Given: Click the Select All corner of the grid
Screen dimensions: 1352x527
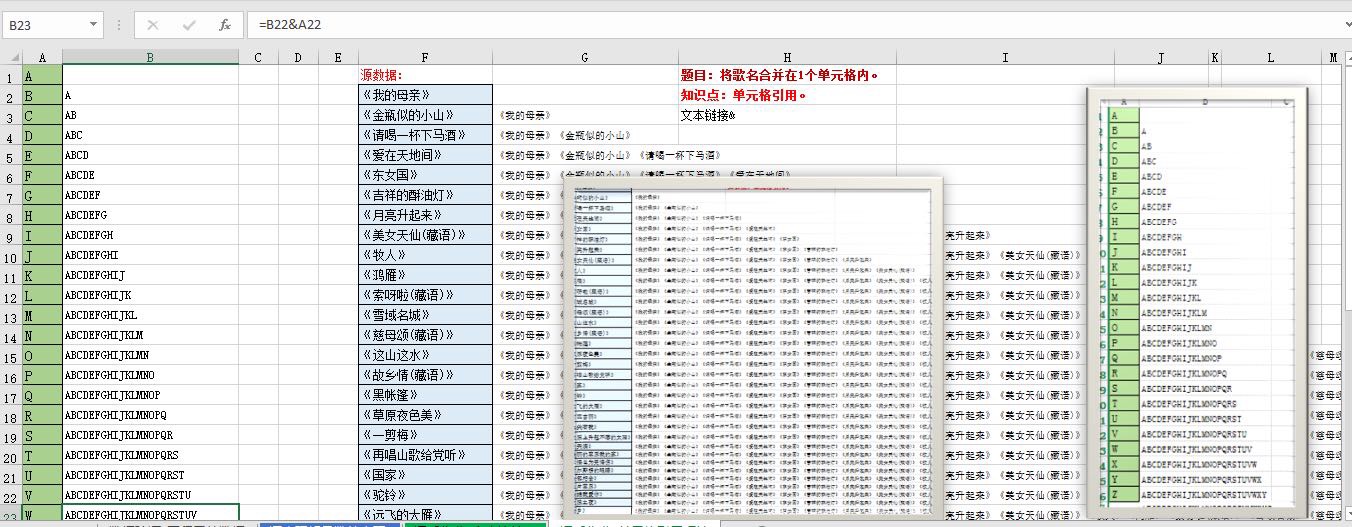Looking at the screenshot, I should coord(11,57).
